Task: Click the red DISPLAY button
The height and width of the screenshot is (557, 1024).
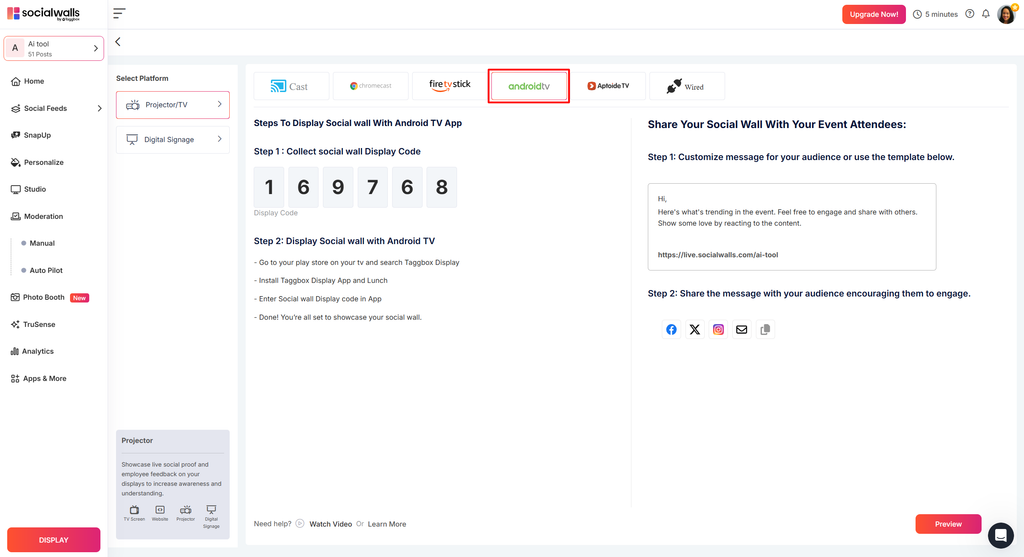Action: click(54, 540)
